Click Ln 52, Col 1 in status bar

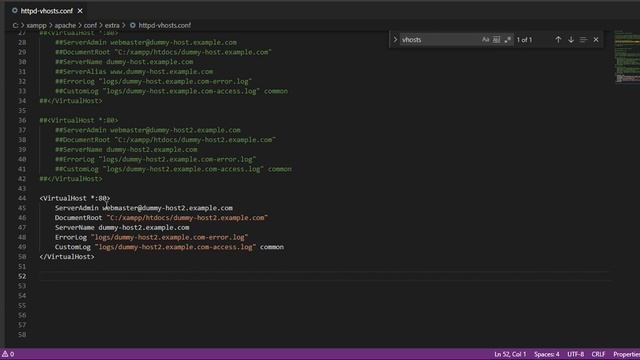pos(510,354)
